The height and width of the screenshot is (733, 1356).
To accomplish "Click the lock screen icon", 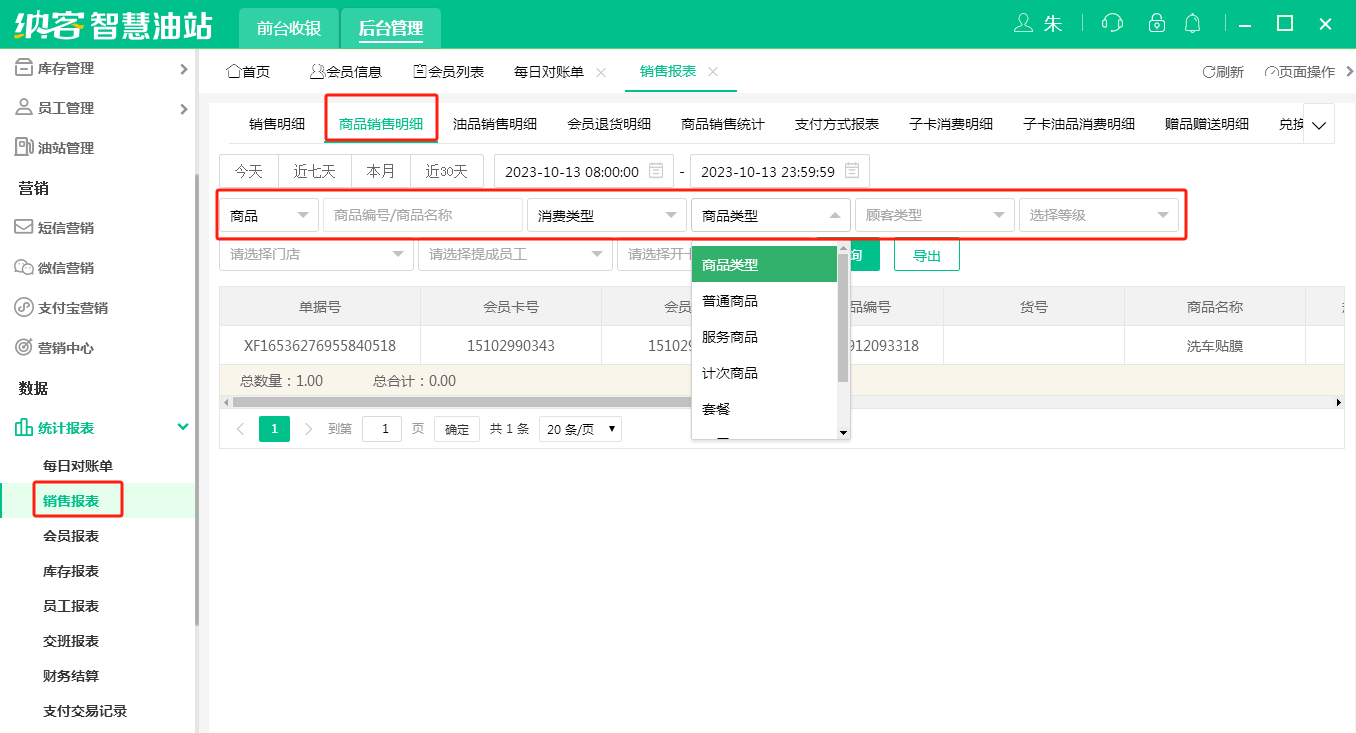I will (1156, 22).
